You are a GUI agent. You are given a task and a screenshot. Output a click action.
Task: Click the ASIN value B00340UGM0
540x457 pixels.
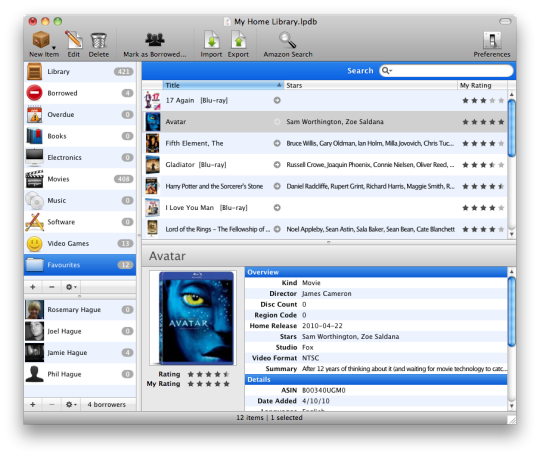(323, 390)
